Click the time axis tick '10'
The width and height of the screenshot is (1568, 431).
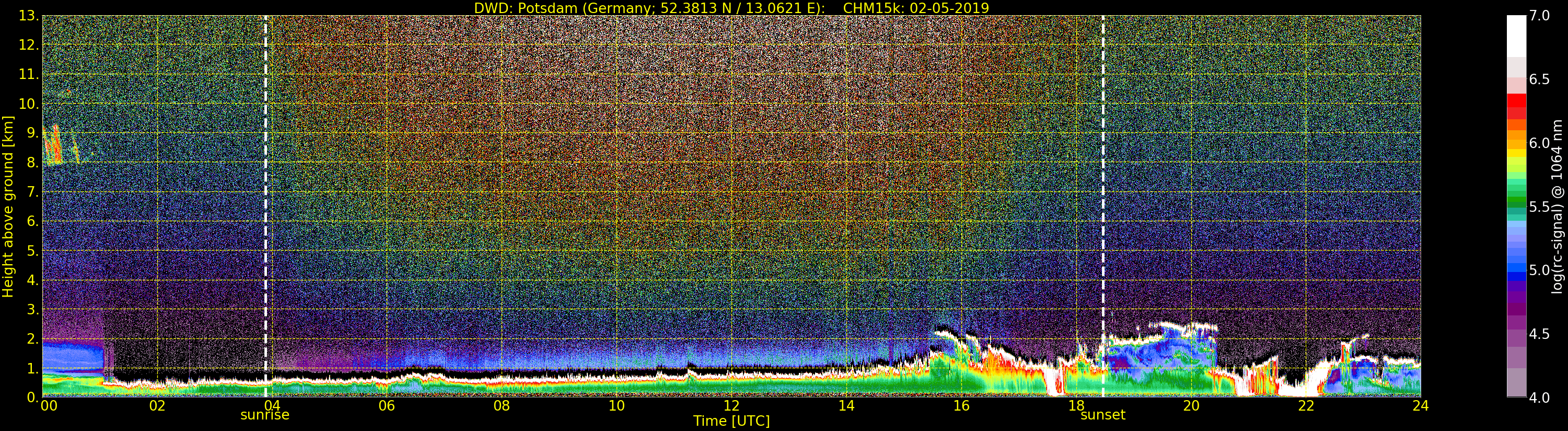617,406
